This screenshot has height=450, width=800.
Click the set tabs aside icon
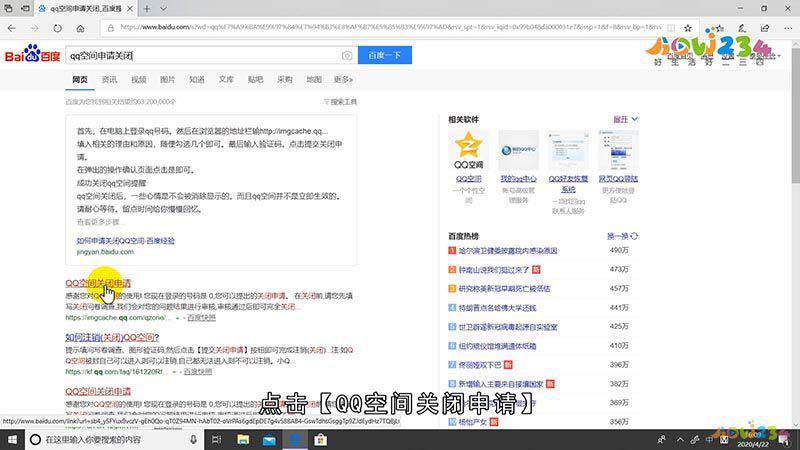tap(25, 9)
